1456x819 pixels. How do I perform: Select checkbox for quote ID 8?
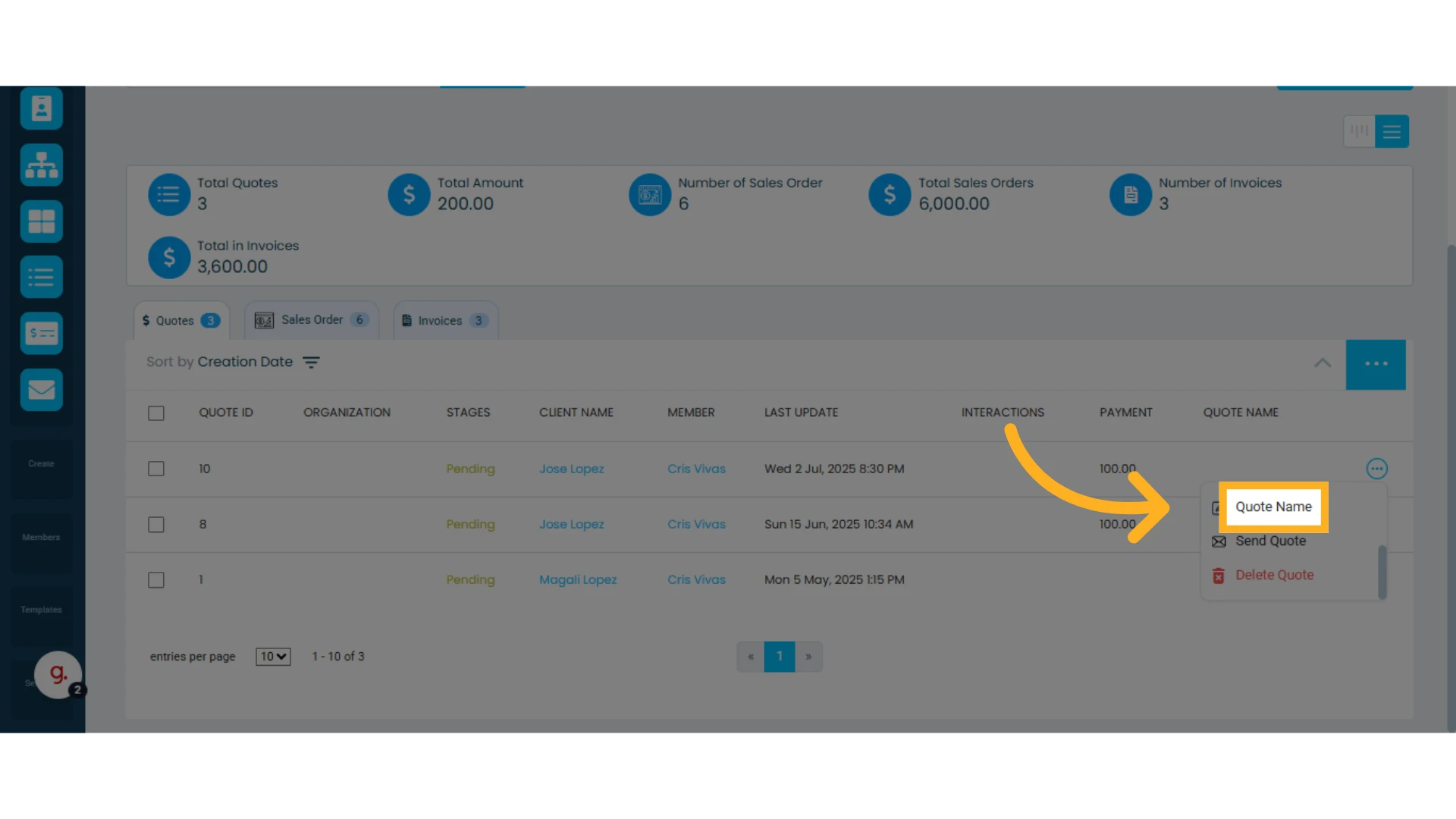click(x=156, y=525)
